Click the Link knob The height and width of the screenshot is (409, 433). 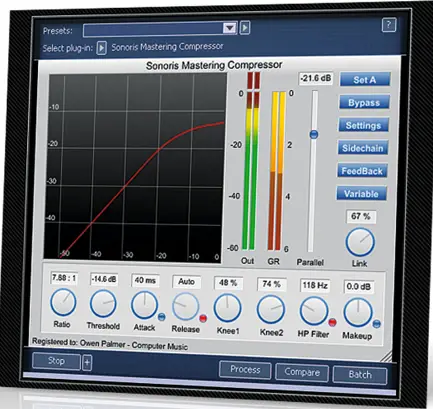pyautogui.click(x=360, y=242)
